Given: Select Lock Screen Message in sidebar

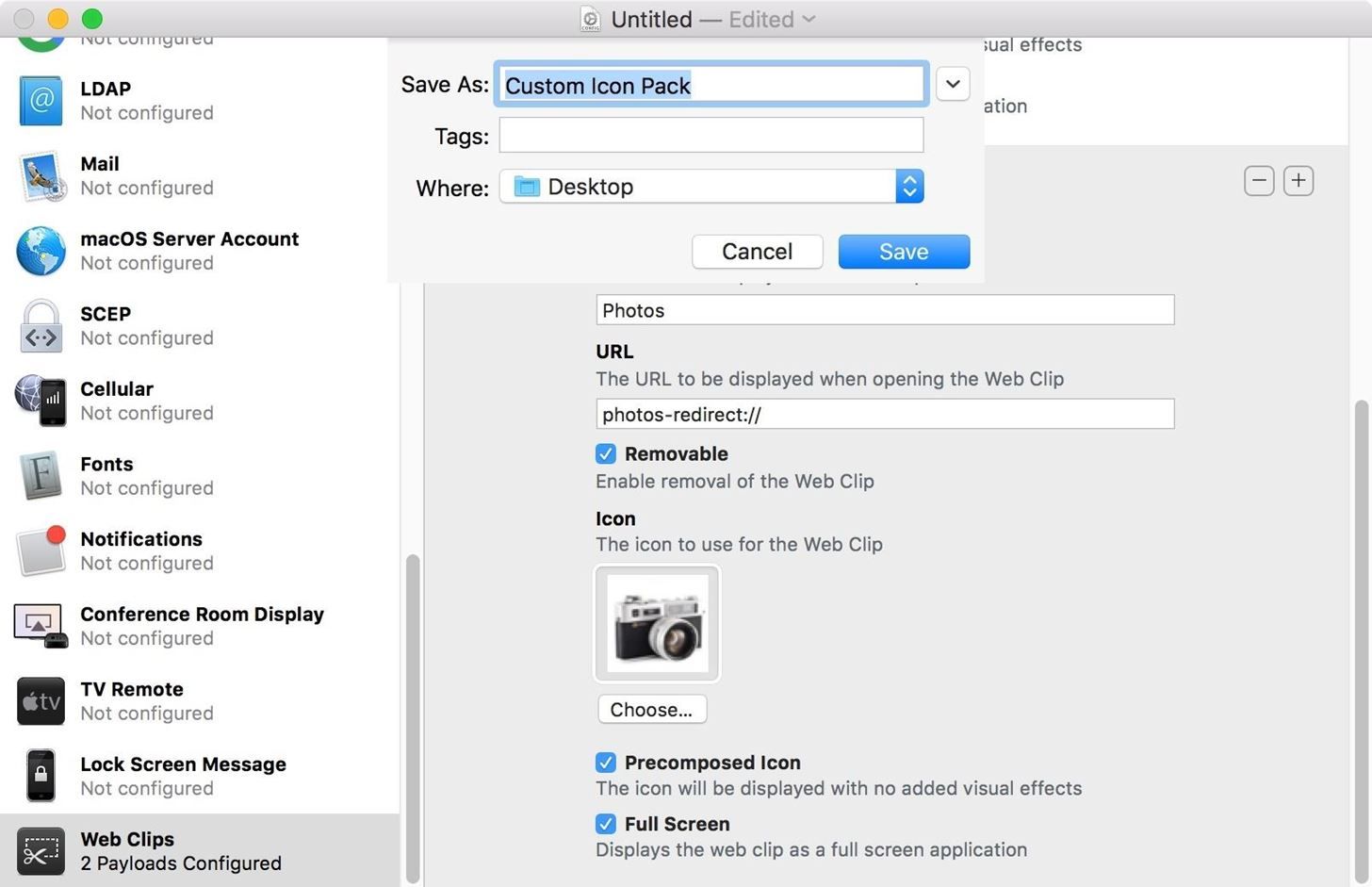Looking at the screenshot, I should [x=183, y=776].
